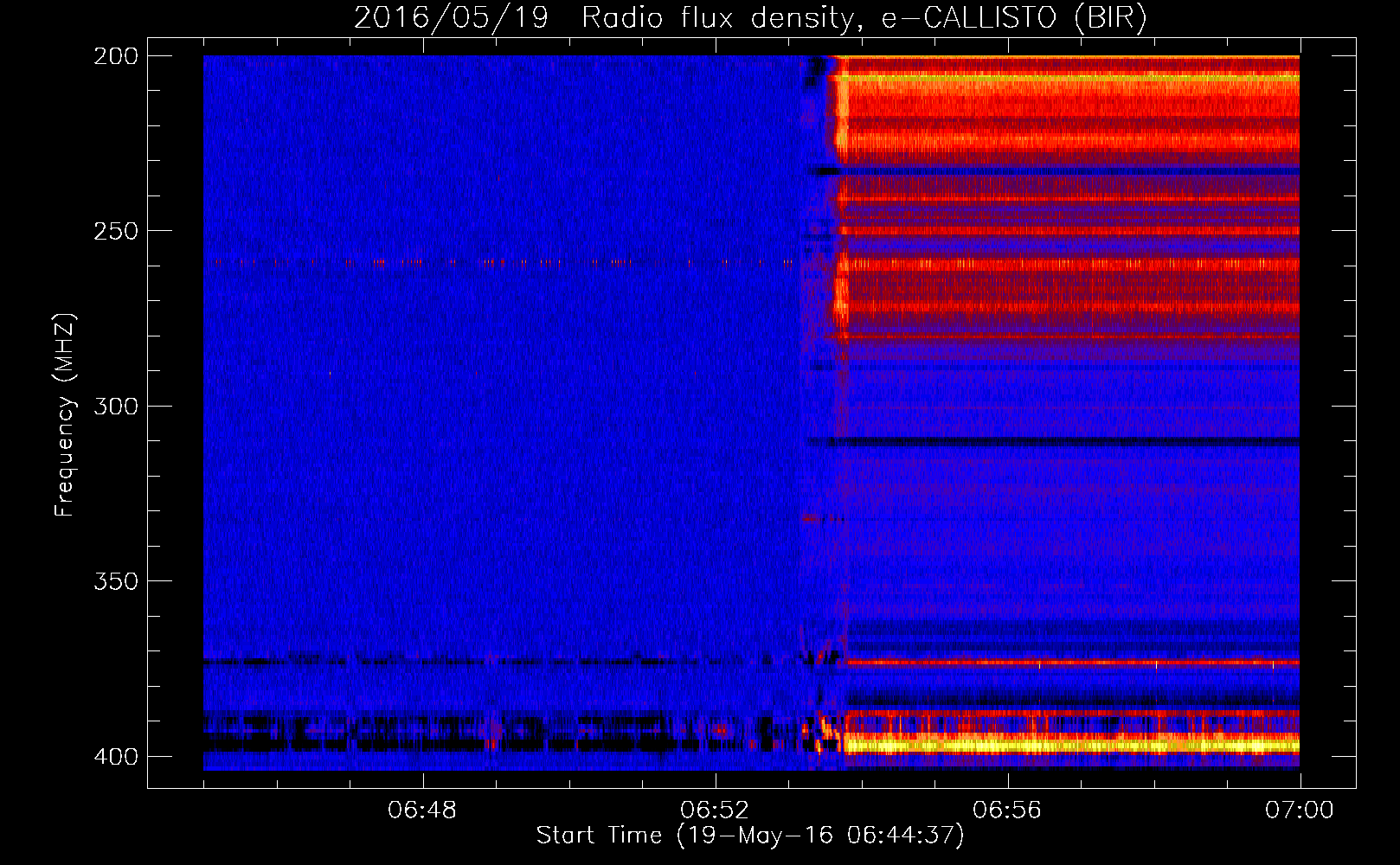
Task: Click the 200 frequency tick label
Action: click(116, 56)
